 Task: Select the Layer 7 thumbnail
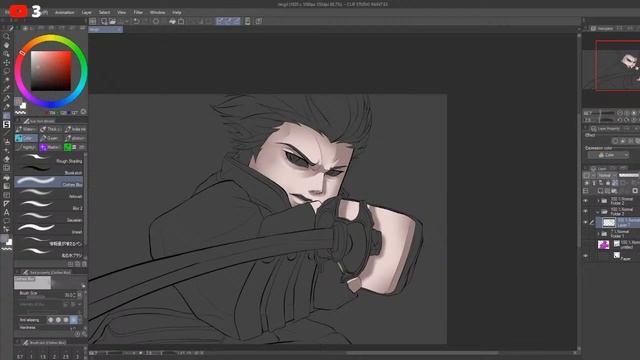tap(609, 222)
